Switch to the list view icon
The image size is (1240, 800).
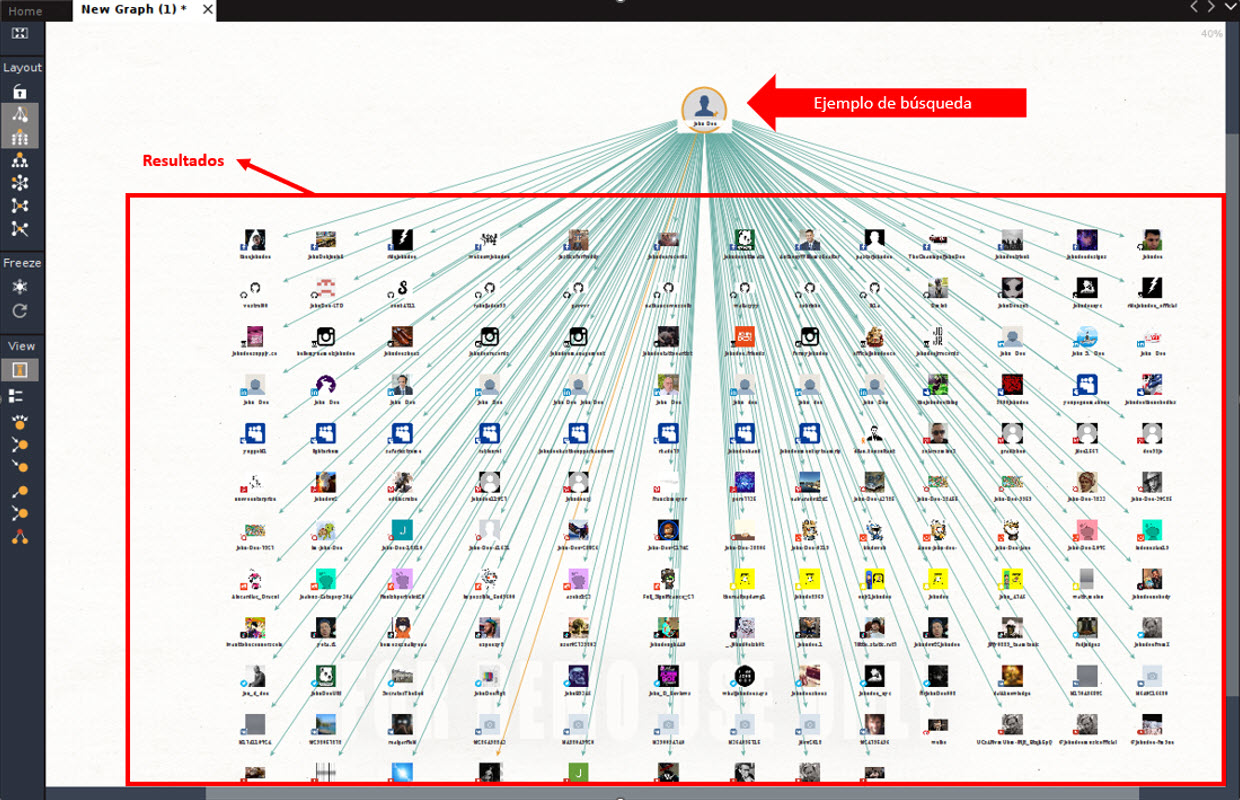[x=17, y=396]
